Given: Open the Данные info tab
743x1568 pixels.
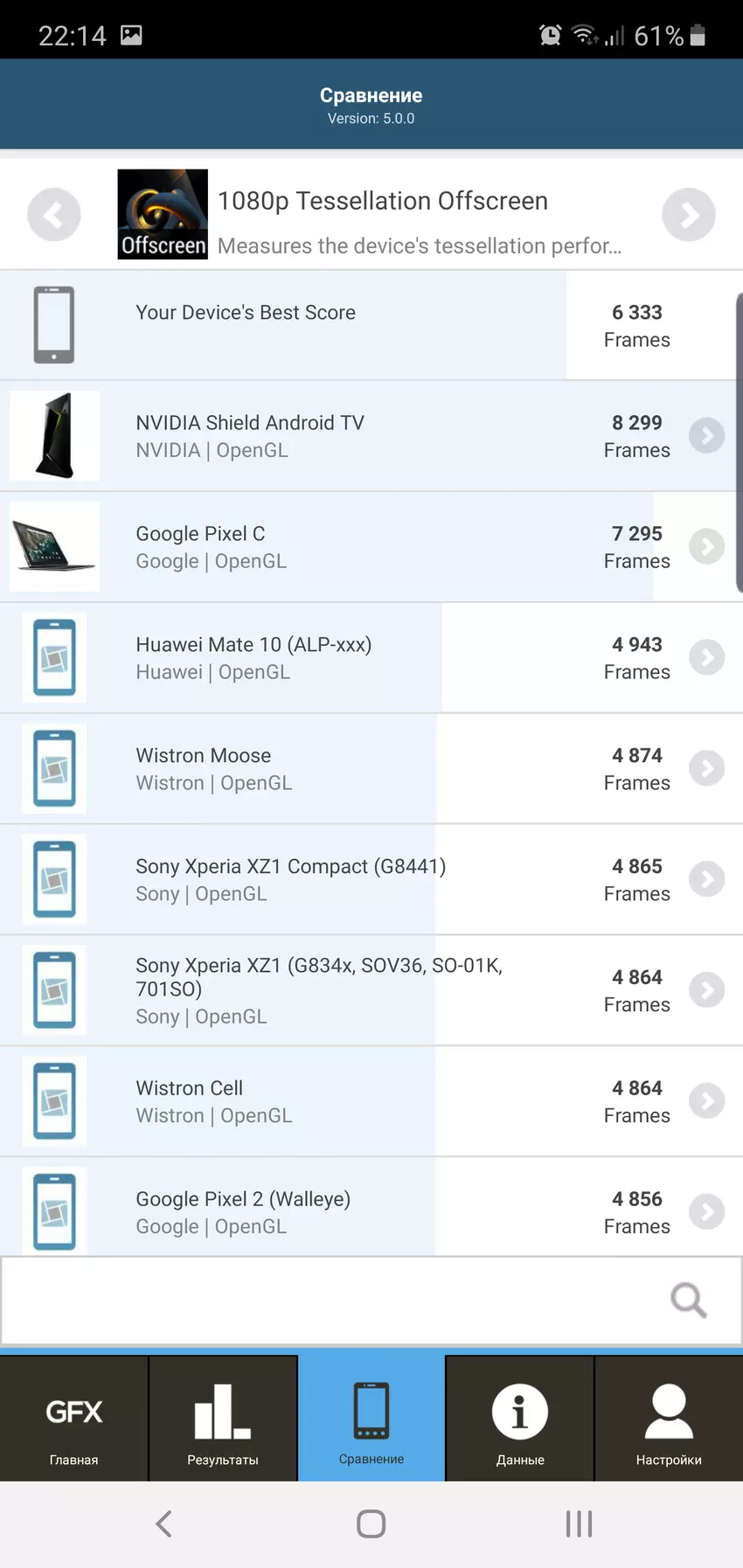Looking at the screenshot, I should point(520,1419).
